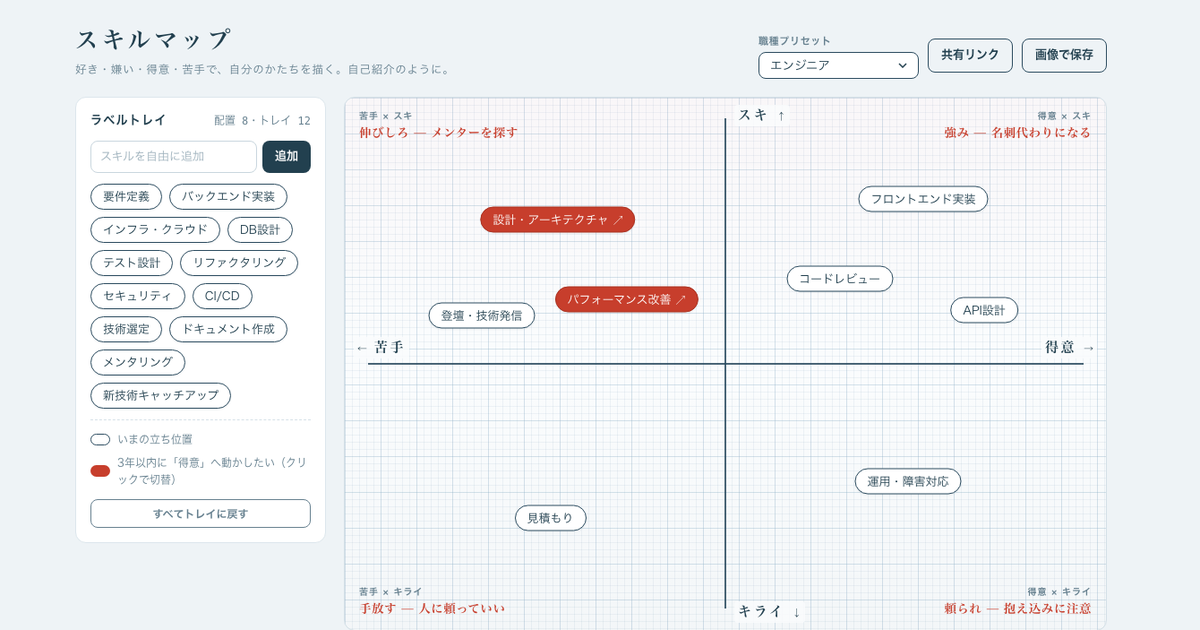Select the バックエンド実装 chip
The image size is (1200, 630).
(228, 197)
